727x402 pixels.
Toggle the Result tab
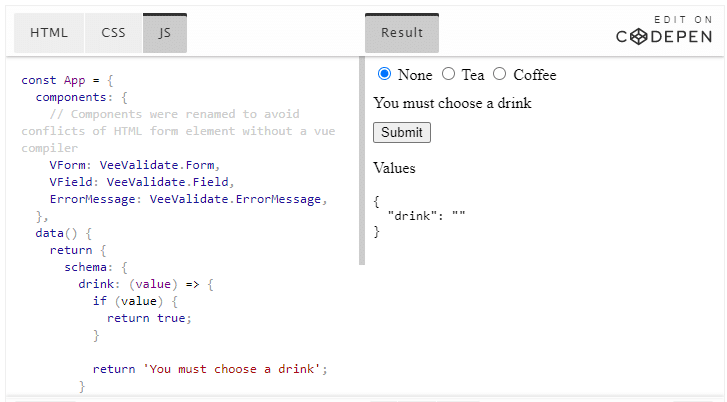pos(402,33)
